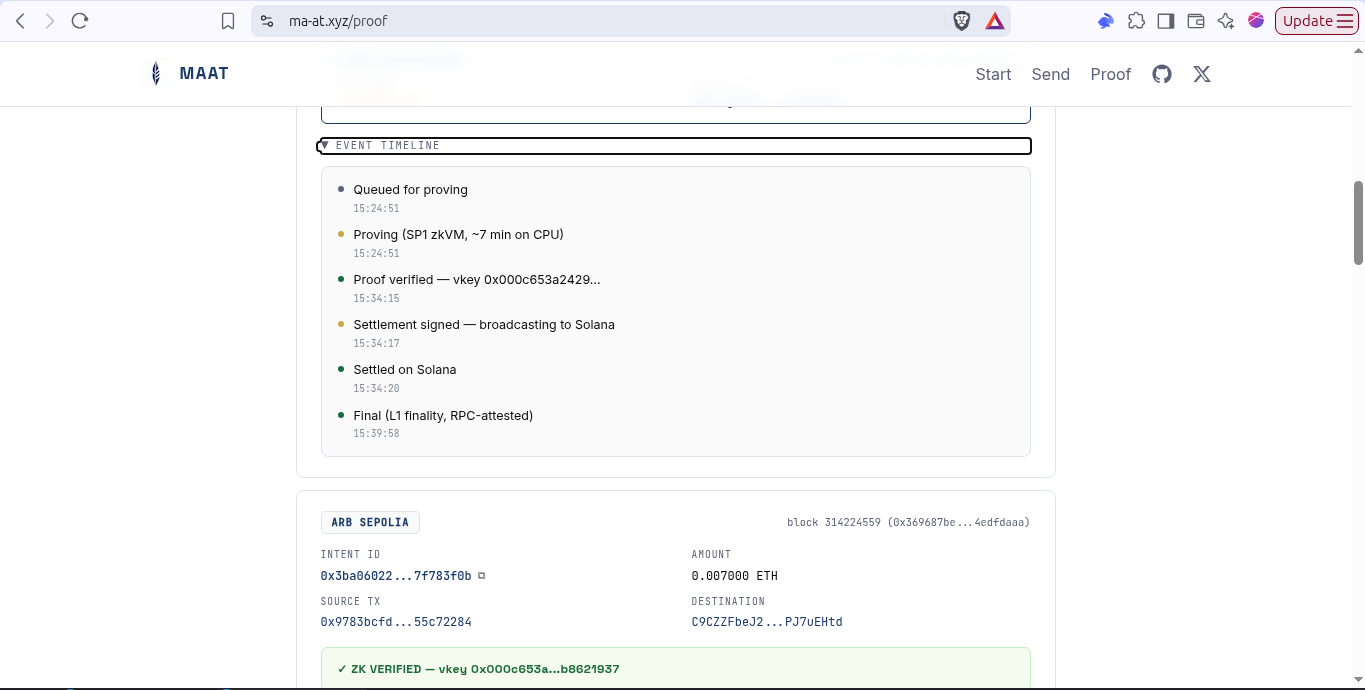This screenshot has height=690, width=1365.
Task: Select "Proof verified — vkey" timeline entry
Action: [477, 280]
